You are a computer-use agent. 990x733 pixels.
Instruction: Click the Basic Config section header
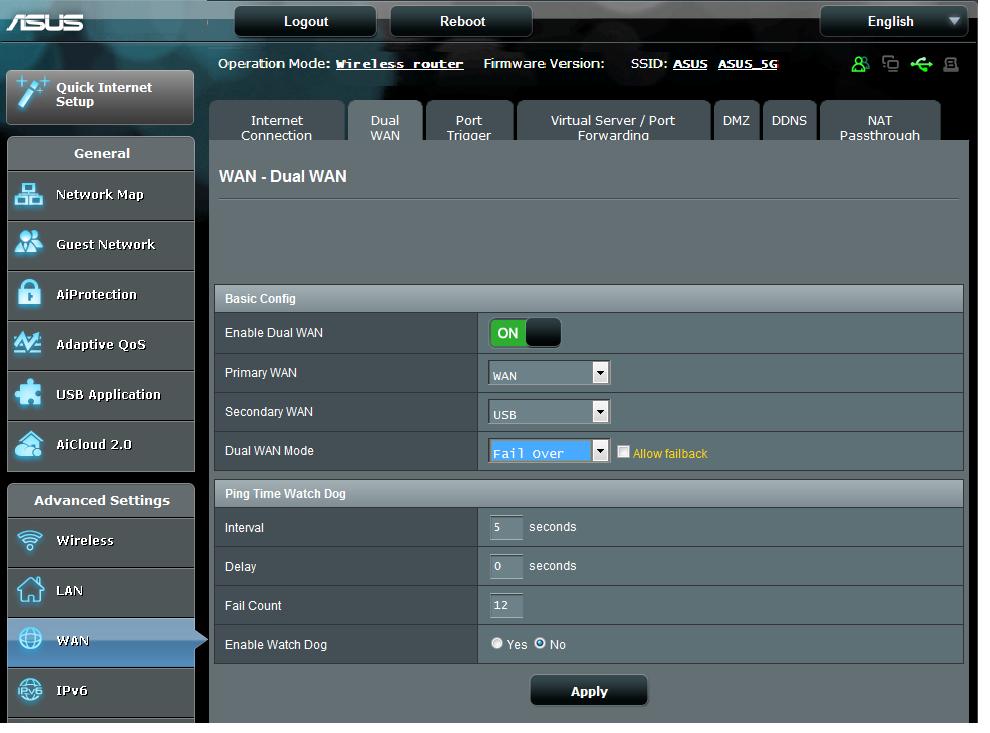click(x=588, y=298)
